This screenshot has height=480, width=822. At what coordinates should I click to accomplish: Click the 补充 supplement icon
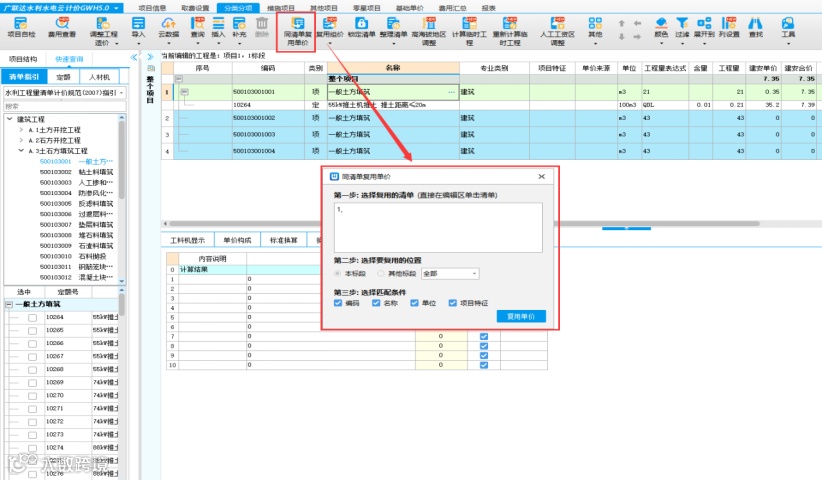click(239, 28)
